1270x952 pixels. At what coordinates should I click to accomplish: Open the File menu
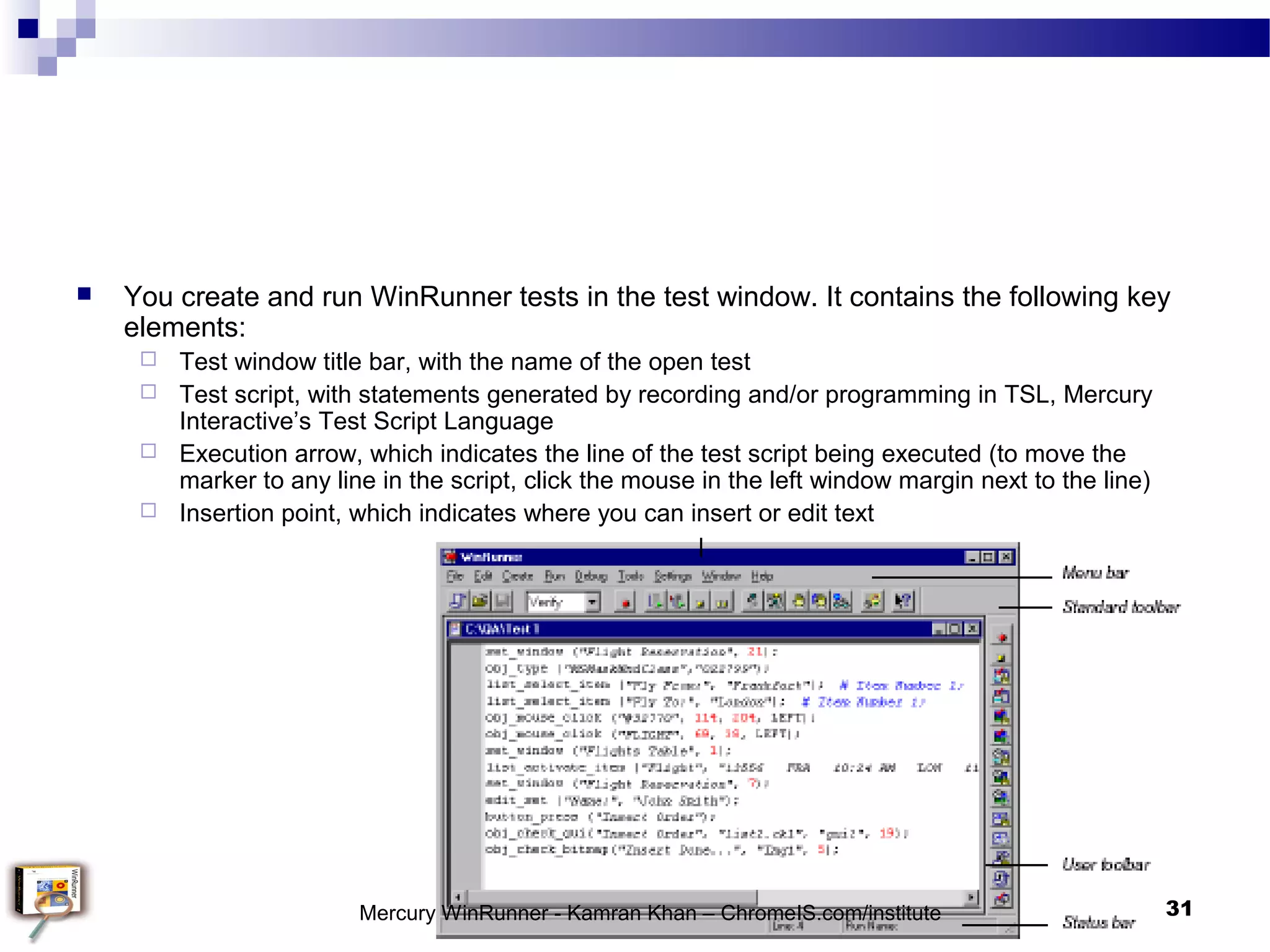[x=455, y=576]
